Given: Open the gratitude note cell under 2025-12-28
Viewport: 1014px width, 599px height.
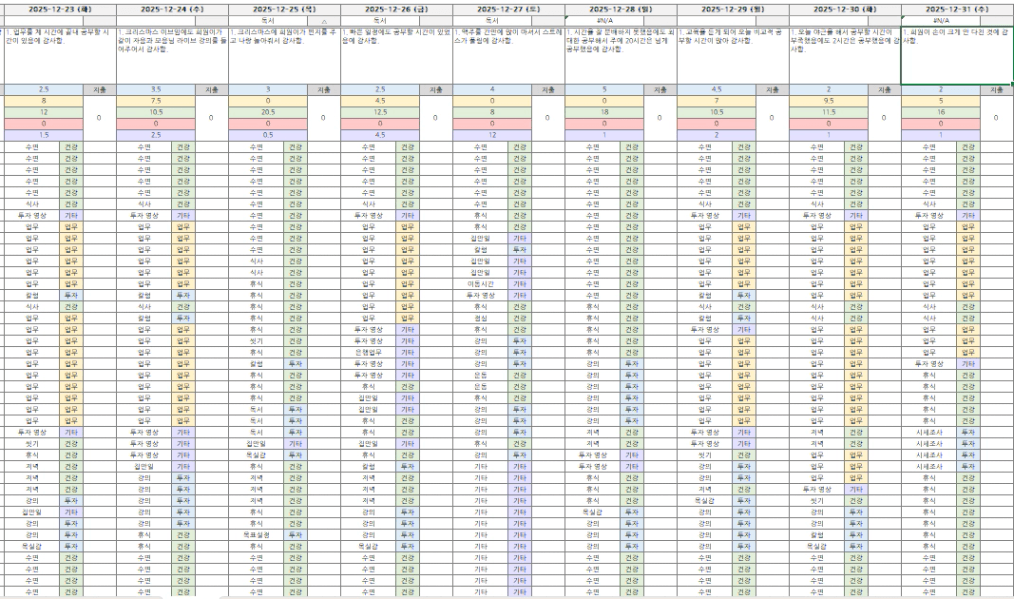Looking at the screenshot, I should tap(621, 56).
